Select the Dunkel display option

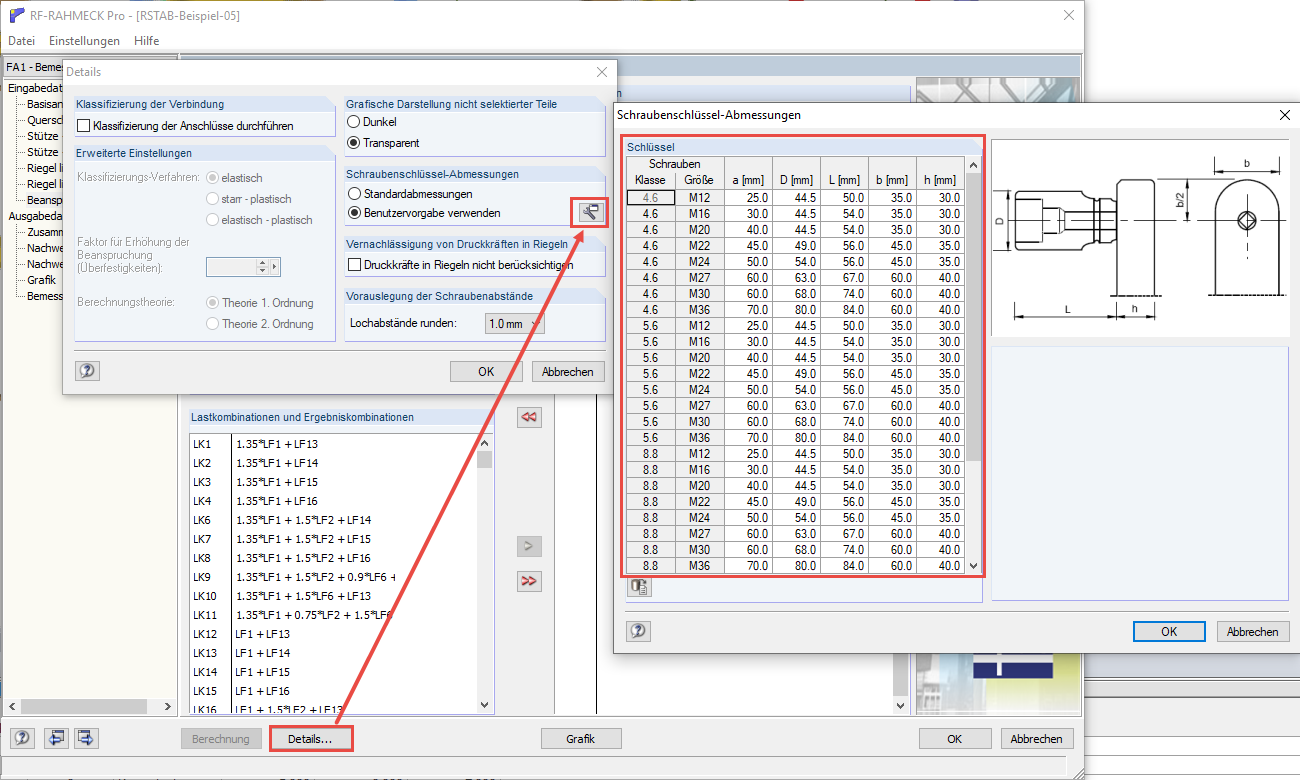click(353, 122)
